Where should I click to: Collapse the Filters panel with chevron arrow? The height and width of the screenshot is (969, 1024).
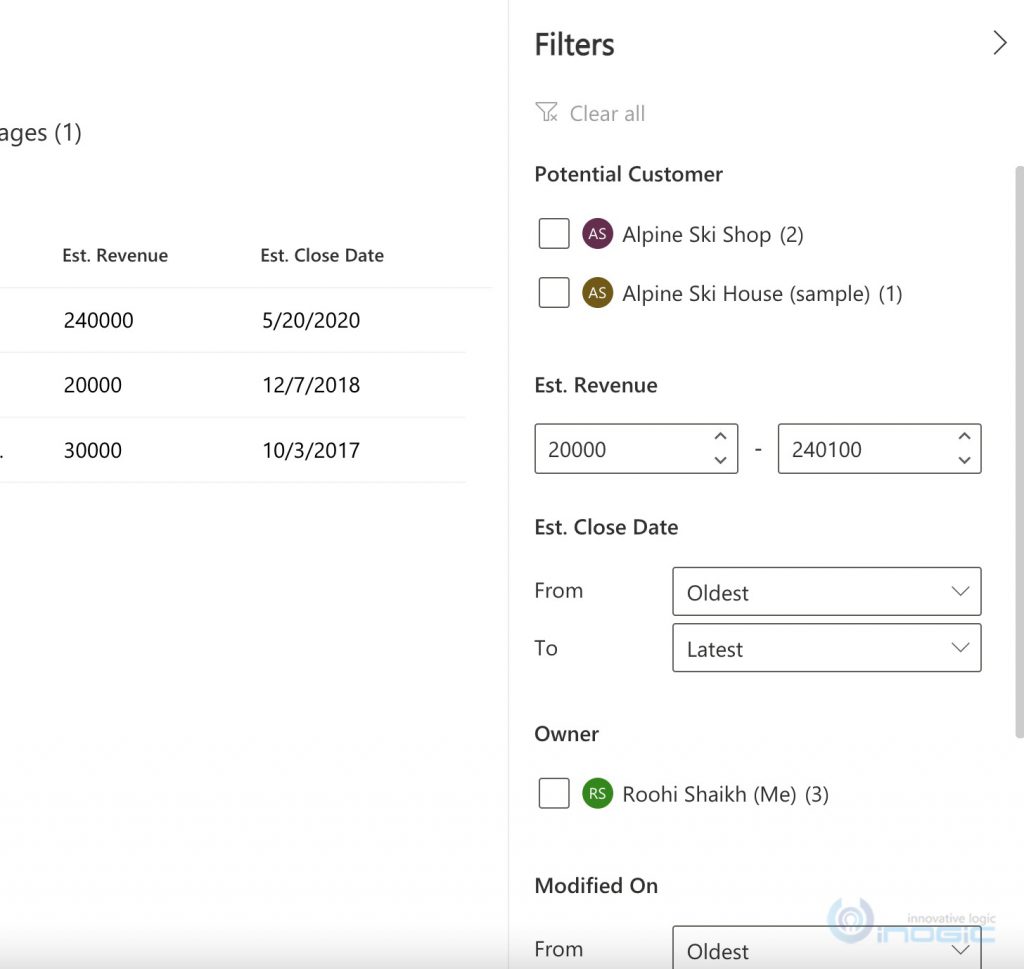(999, 43)
